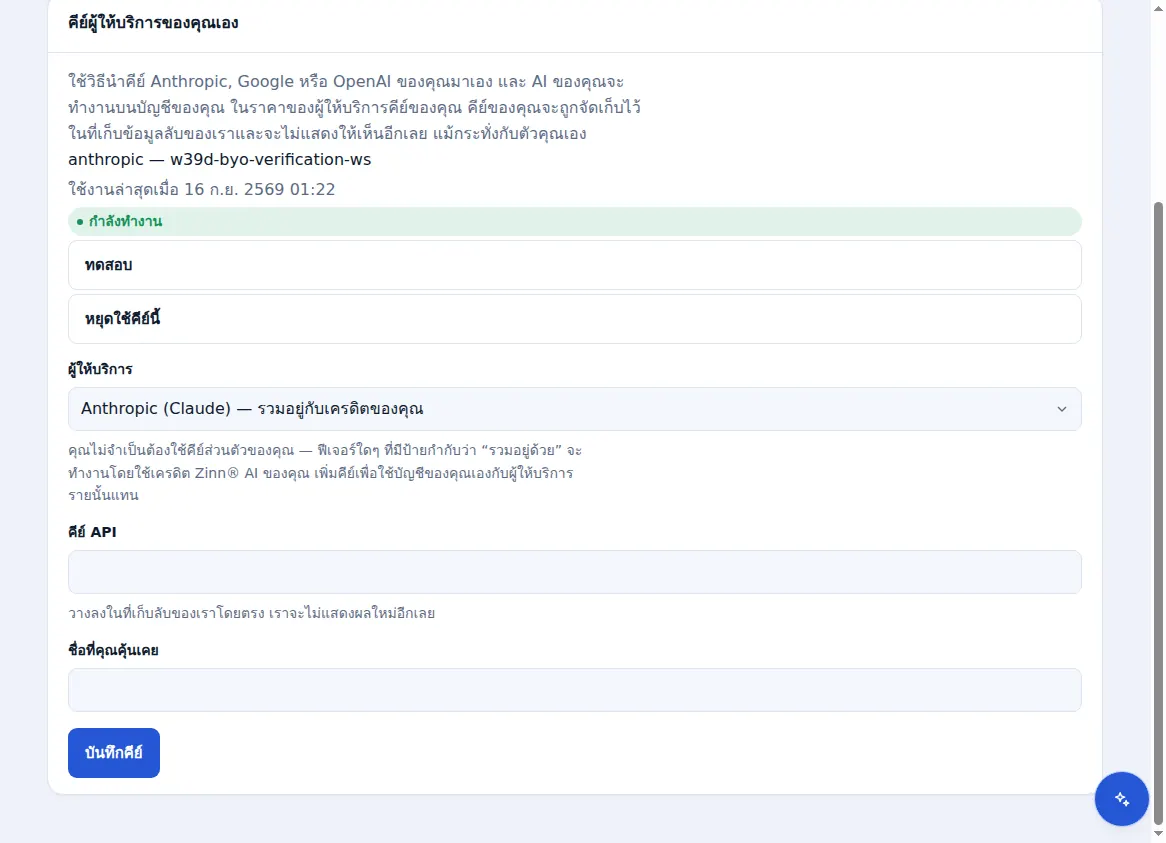Click the กำลังทำงาน status badge
The width and height of the screenshot is (1166, 843).
[x=574, y=222]
